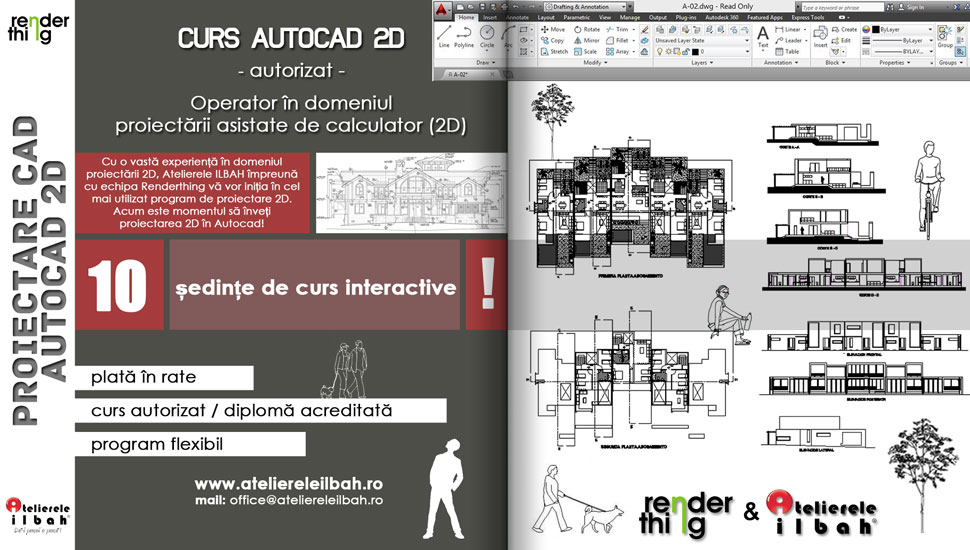Click the large Text tool in Annotation
The image size is (970, 550).
point(763,37)
